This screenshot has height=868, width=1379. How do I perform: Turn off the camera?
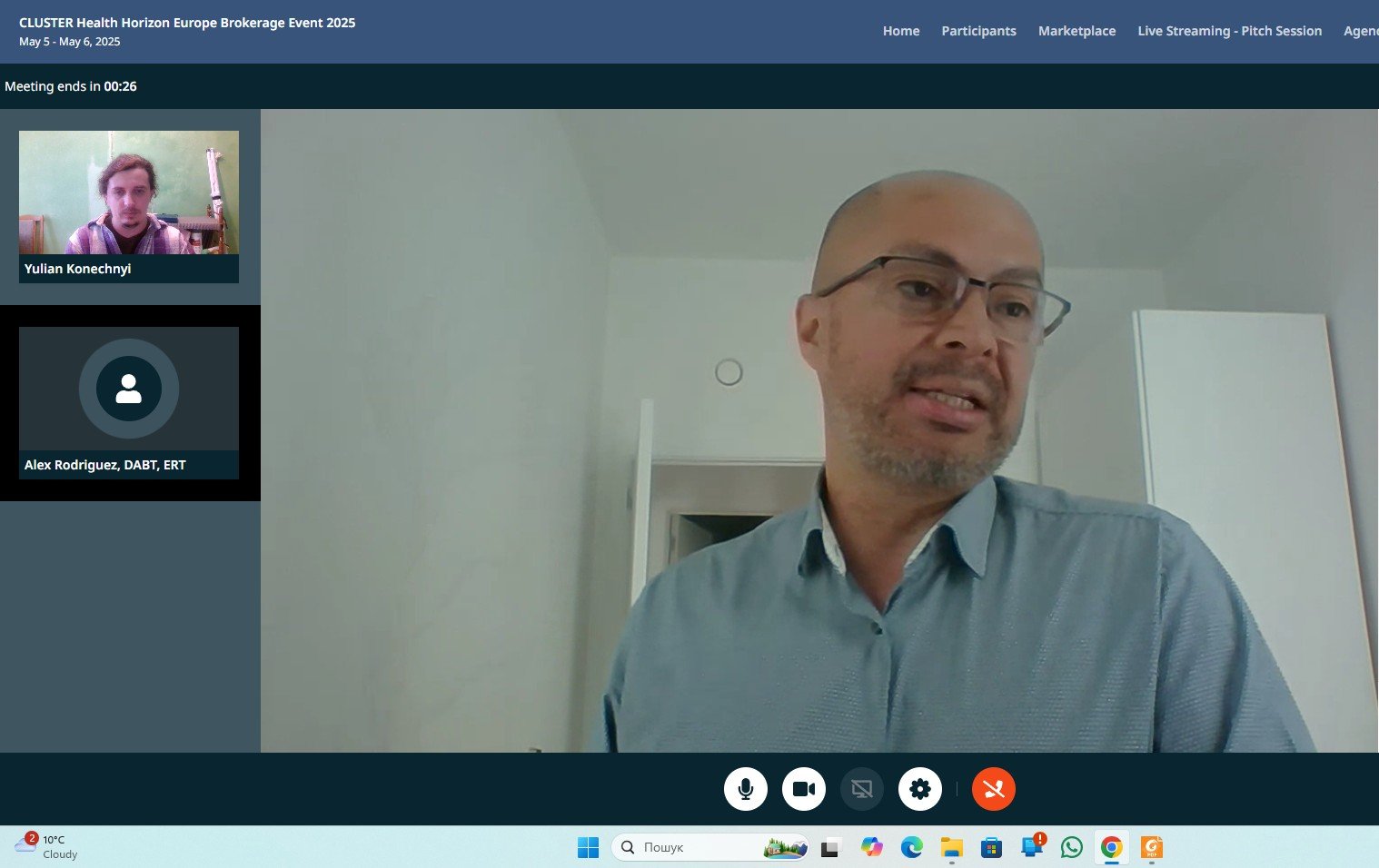pyautogui.click(x=803, y=789)
